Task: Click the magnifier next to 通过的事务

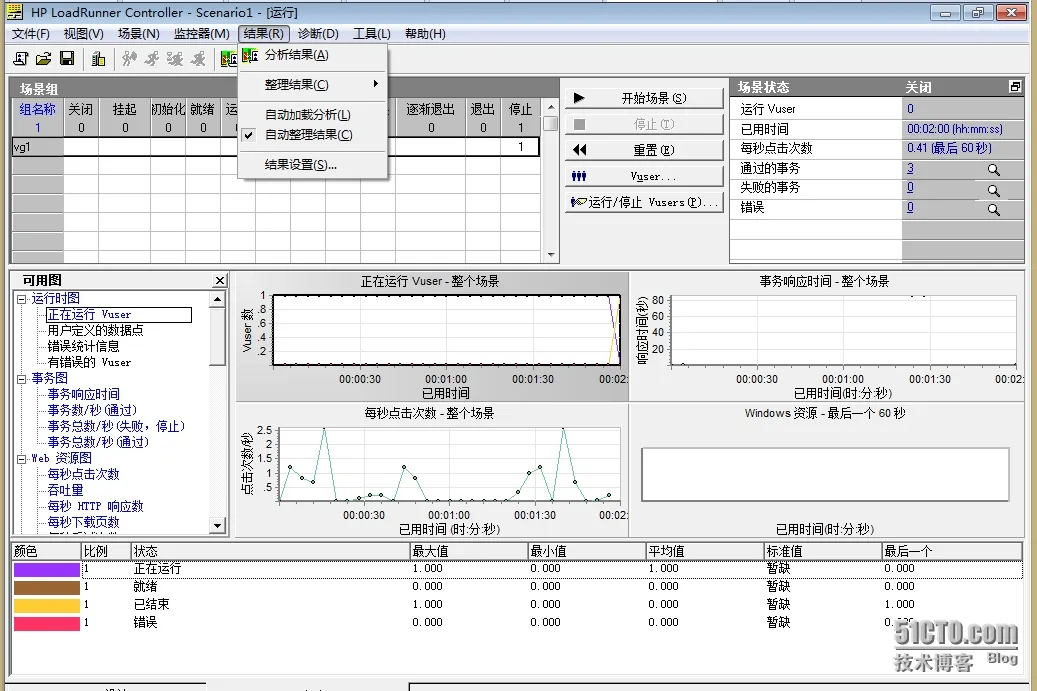Action: [993, 170]
